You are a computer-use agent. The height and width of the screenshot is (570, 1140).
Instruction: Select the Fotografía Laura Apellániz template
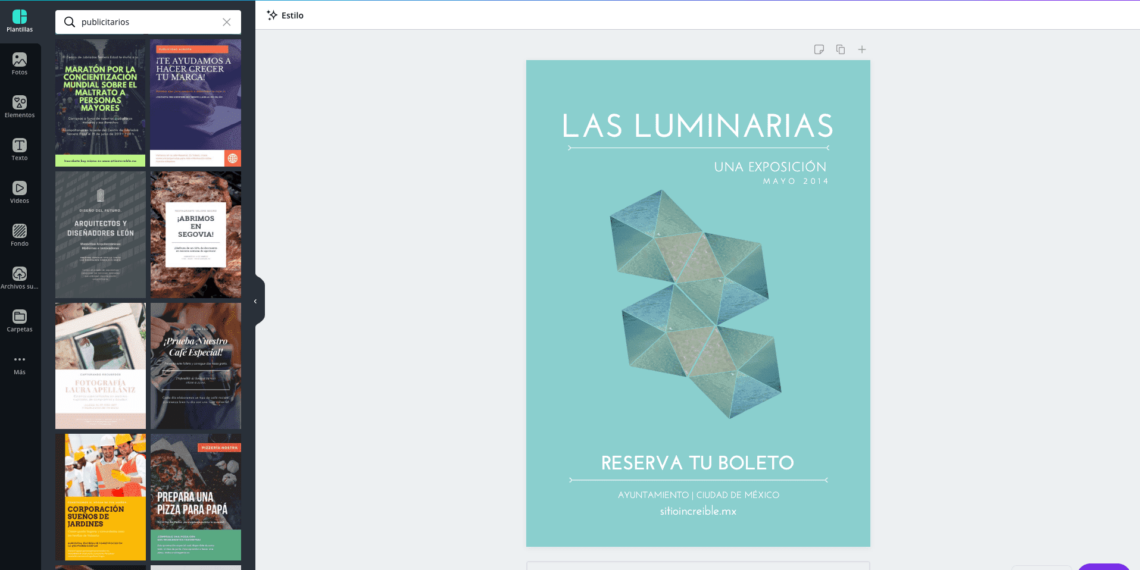[x=100, y=366]
